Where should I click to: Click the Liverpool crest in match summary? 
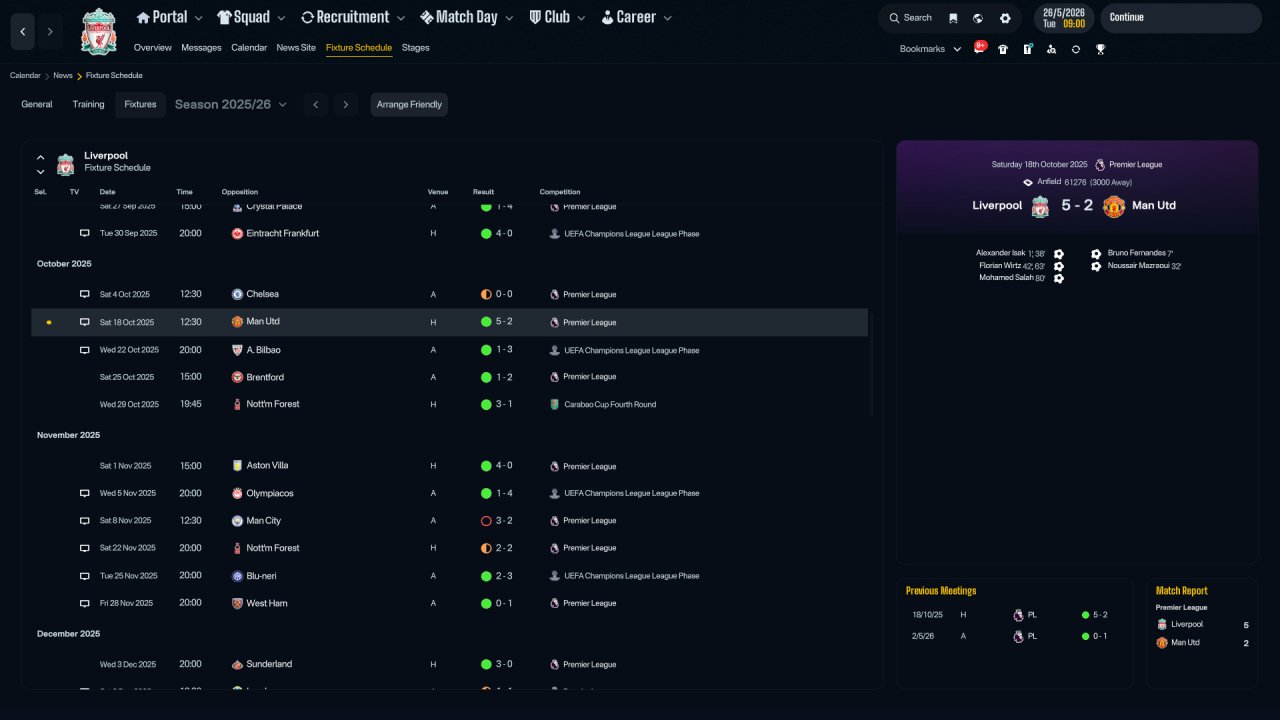coord(1040,206)
